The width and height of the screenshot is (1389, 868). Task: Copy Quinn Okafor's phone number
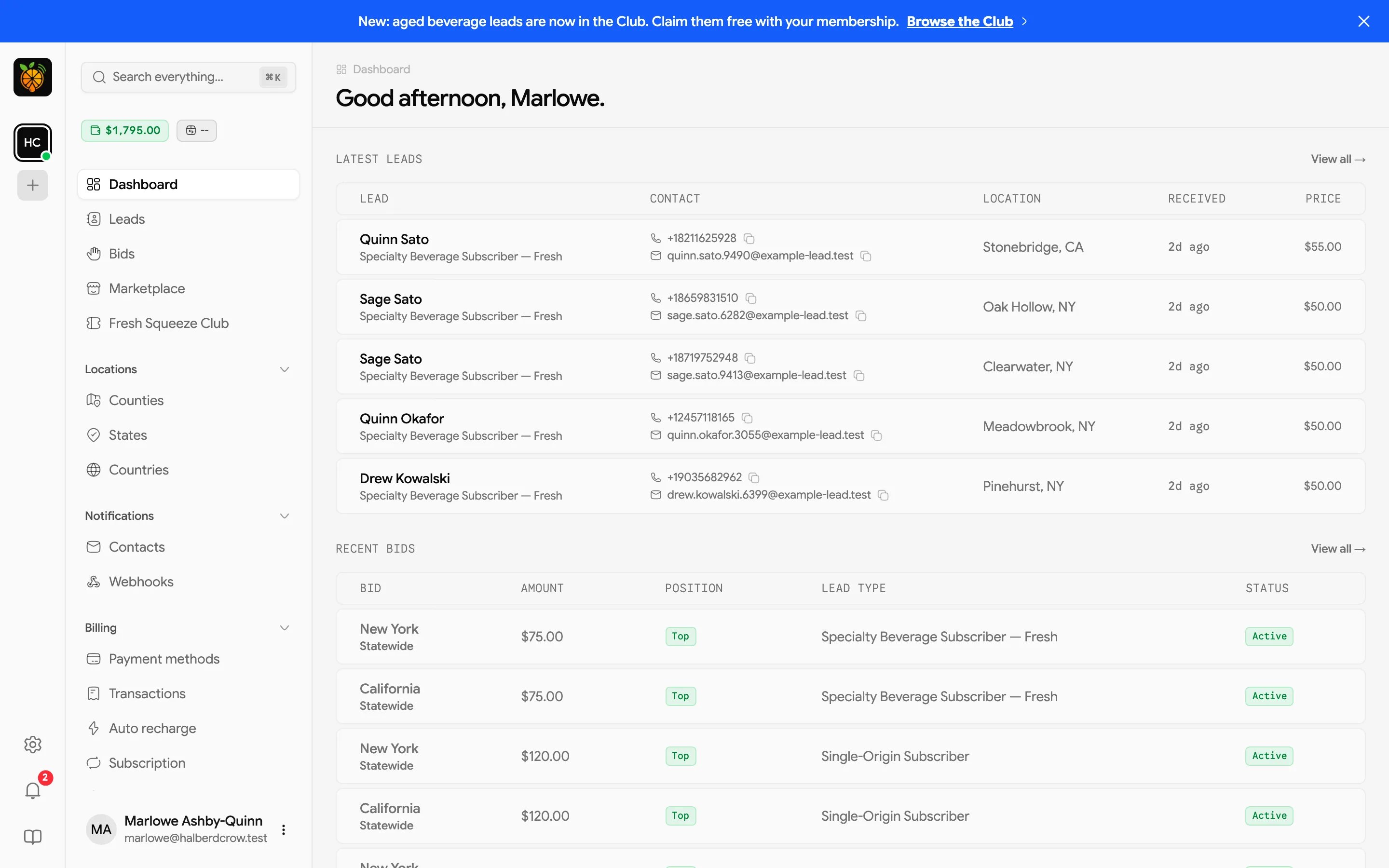pyautogui.click(x=747, y=417)
